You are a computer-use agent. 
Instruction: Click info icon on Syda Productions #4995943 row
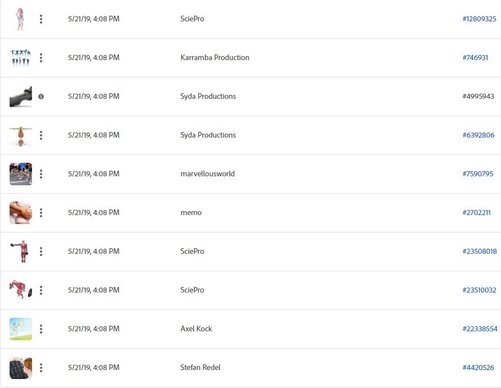41,97
